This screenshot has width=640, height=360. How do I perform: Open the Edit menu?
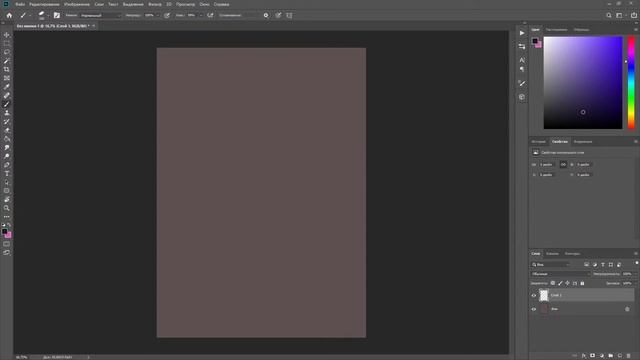(x=44, y=4)
